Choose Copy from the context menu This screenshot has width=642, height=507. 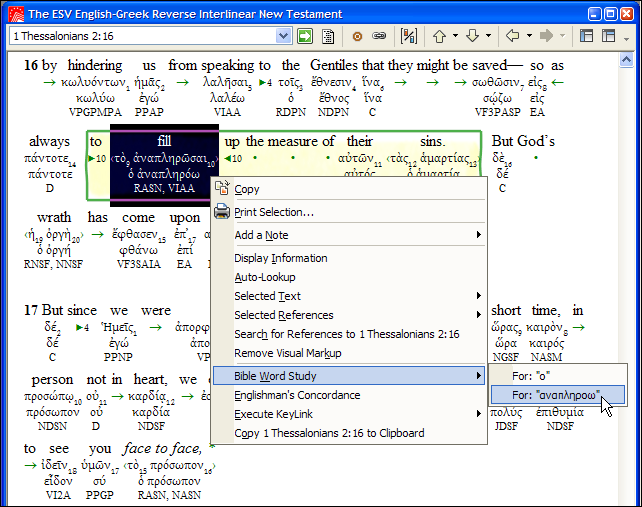point(246,189)
